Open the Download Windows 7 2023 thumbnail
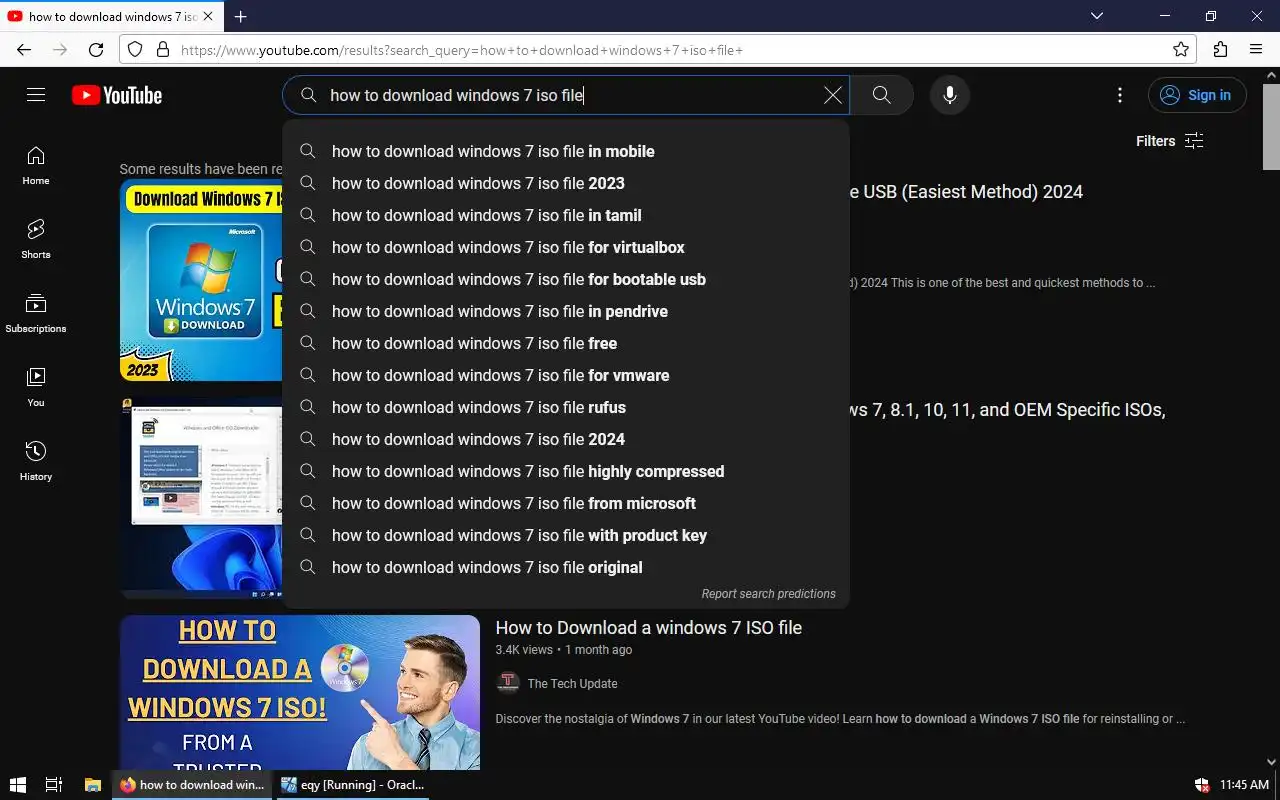This screenshot has width=1280, height=800. tap(201, 280)
